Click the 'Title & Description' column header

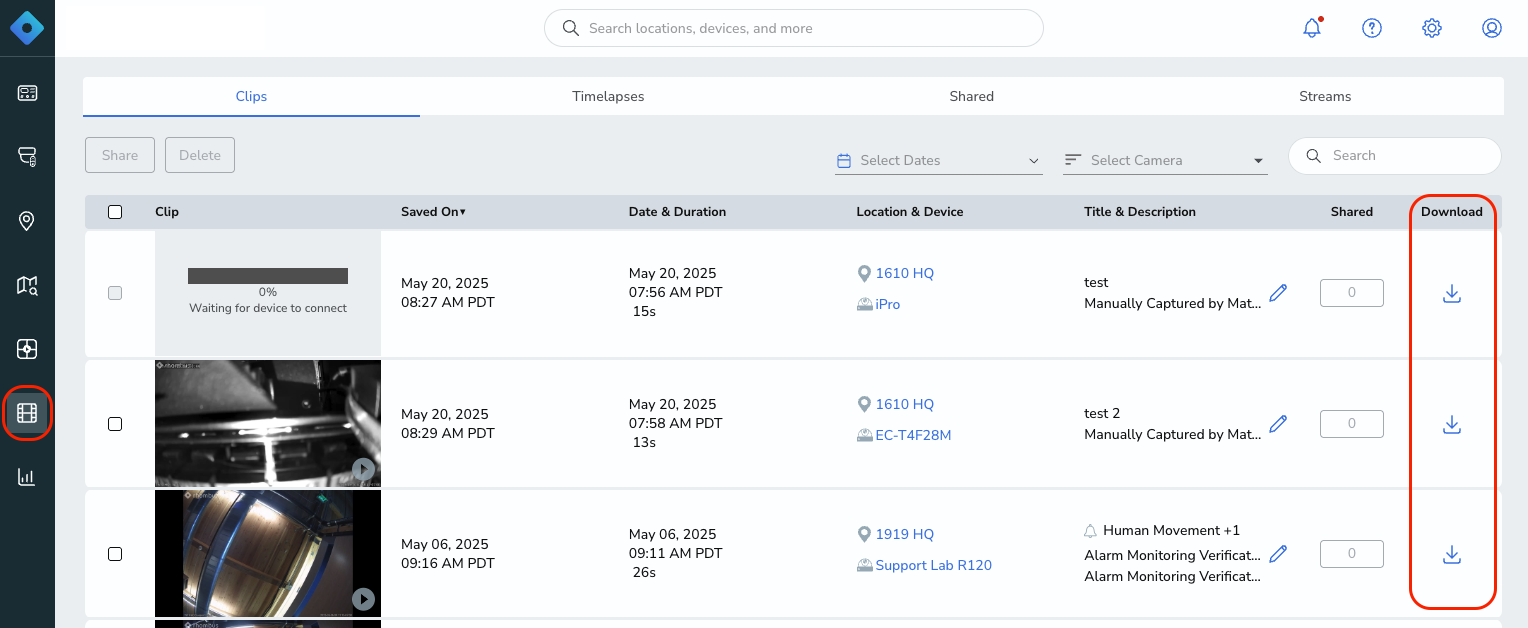click(x=1140, y=212)
